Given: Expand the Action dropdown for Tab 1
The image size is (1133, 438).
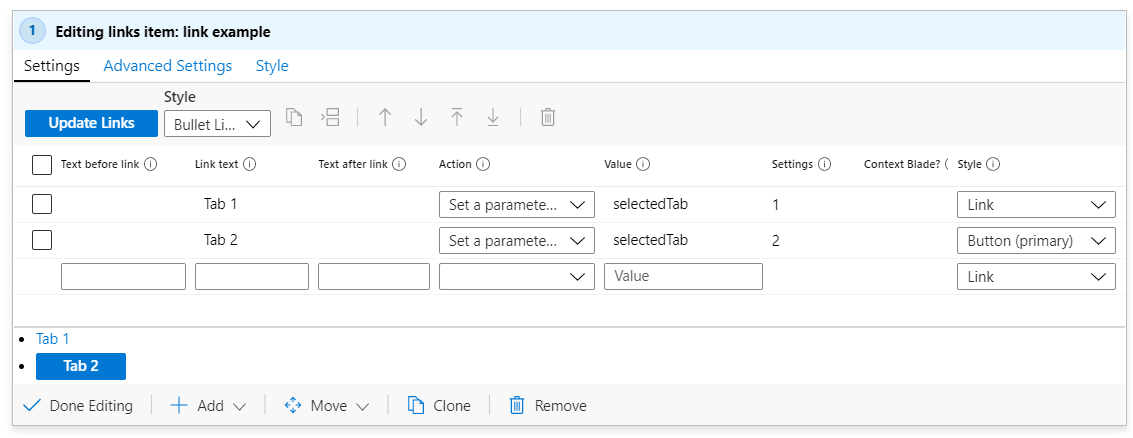Looking at the screenshot, I should pos(516,205).
